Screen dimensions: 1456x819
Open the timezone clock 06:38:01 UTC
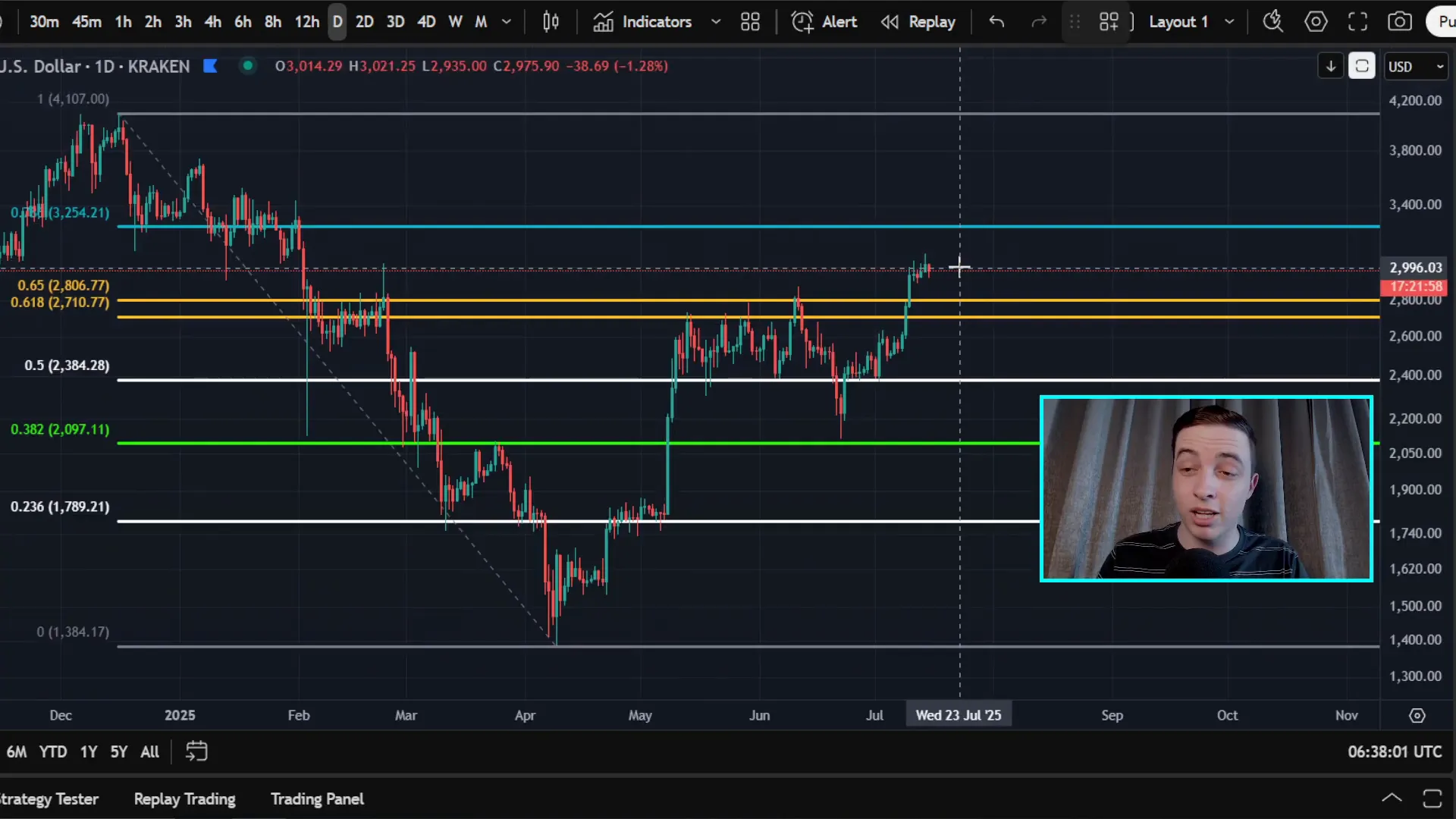click(1395, 752)
